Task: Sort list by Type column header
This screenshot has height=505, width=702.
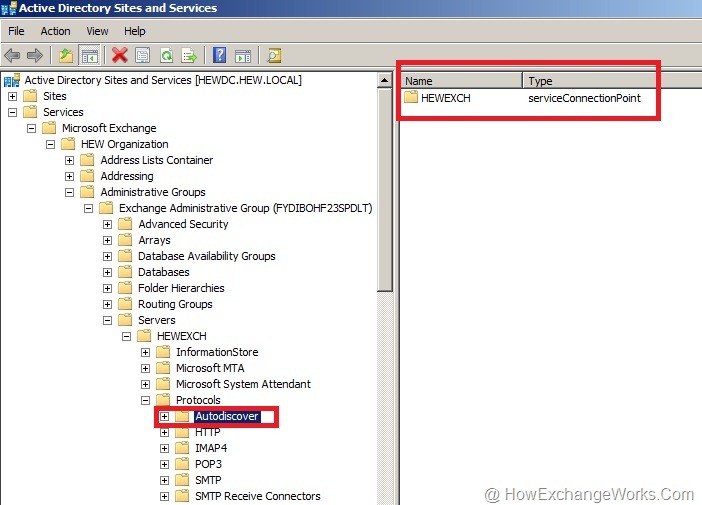Action: (612, 81)
